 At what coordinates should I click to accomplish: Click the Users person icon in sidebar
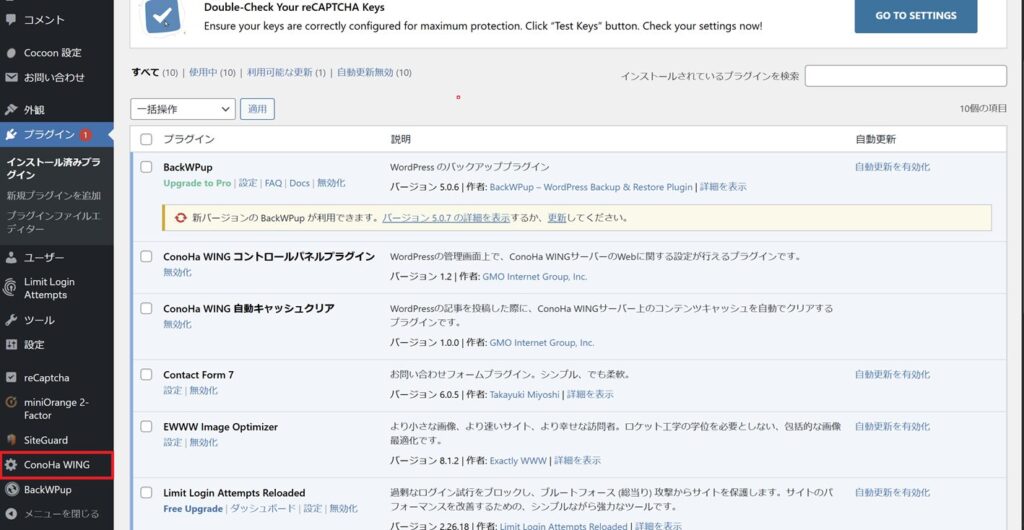coord(11,258)
